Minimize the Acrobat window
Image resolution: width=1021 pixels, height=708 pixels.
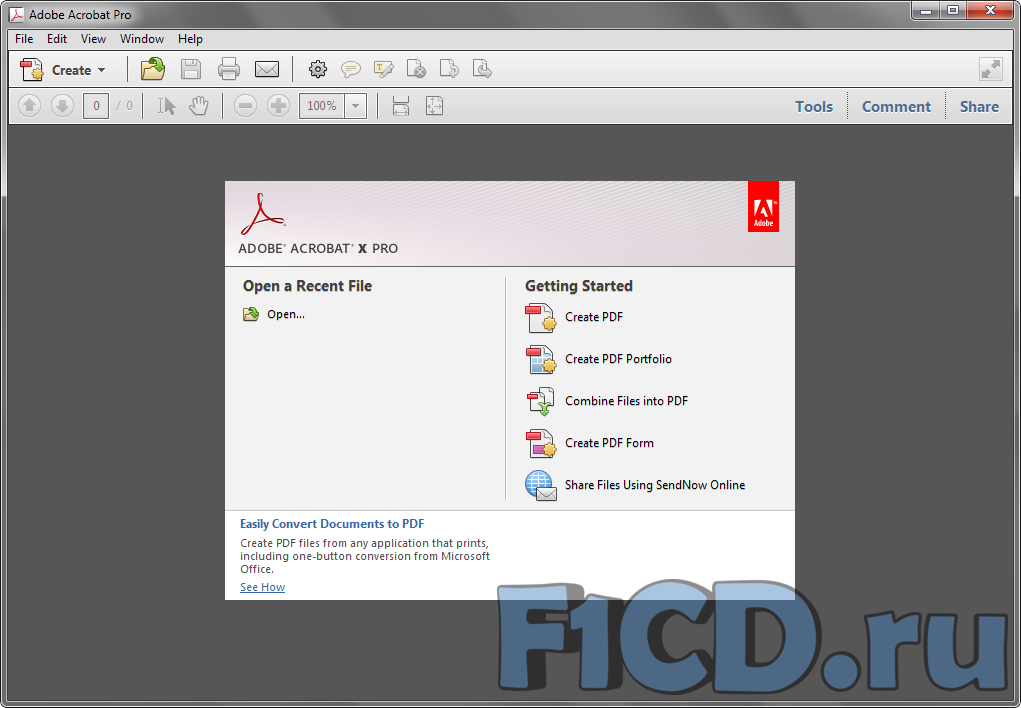coord(926,11)
